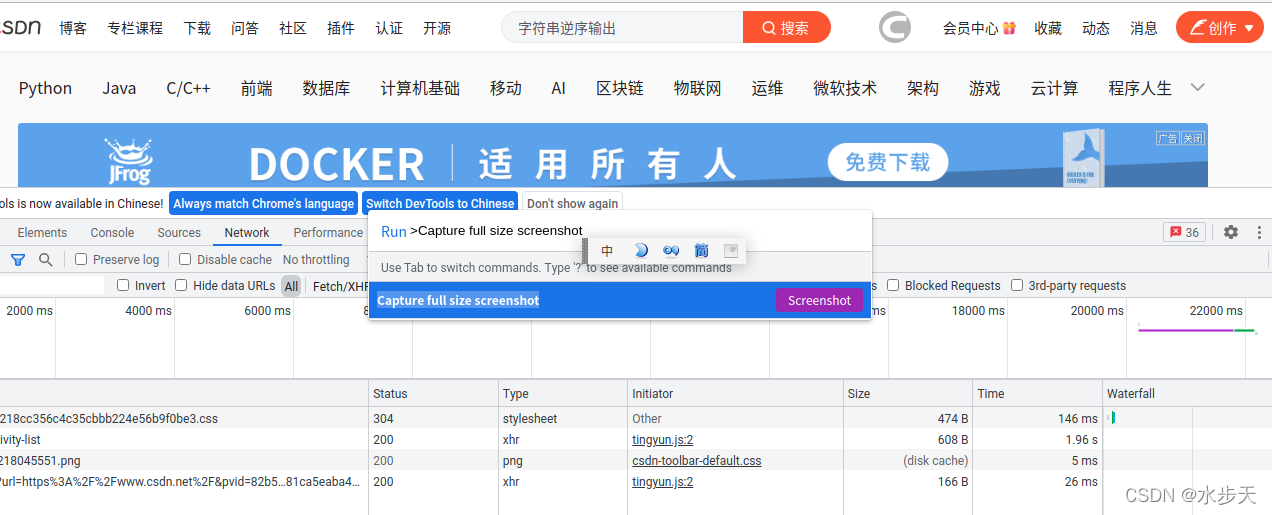Switch to Elements tab
Viewport: 1272px width, 515px height.
[x=42, y=232]
